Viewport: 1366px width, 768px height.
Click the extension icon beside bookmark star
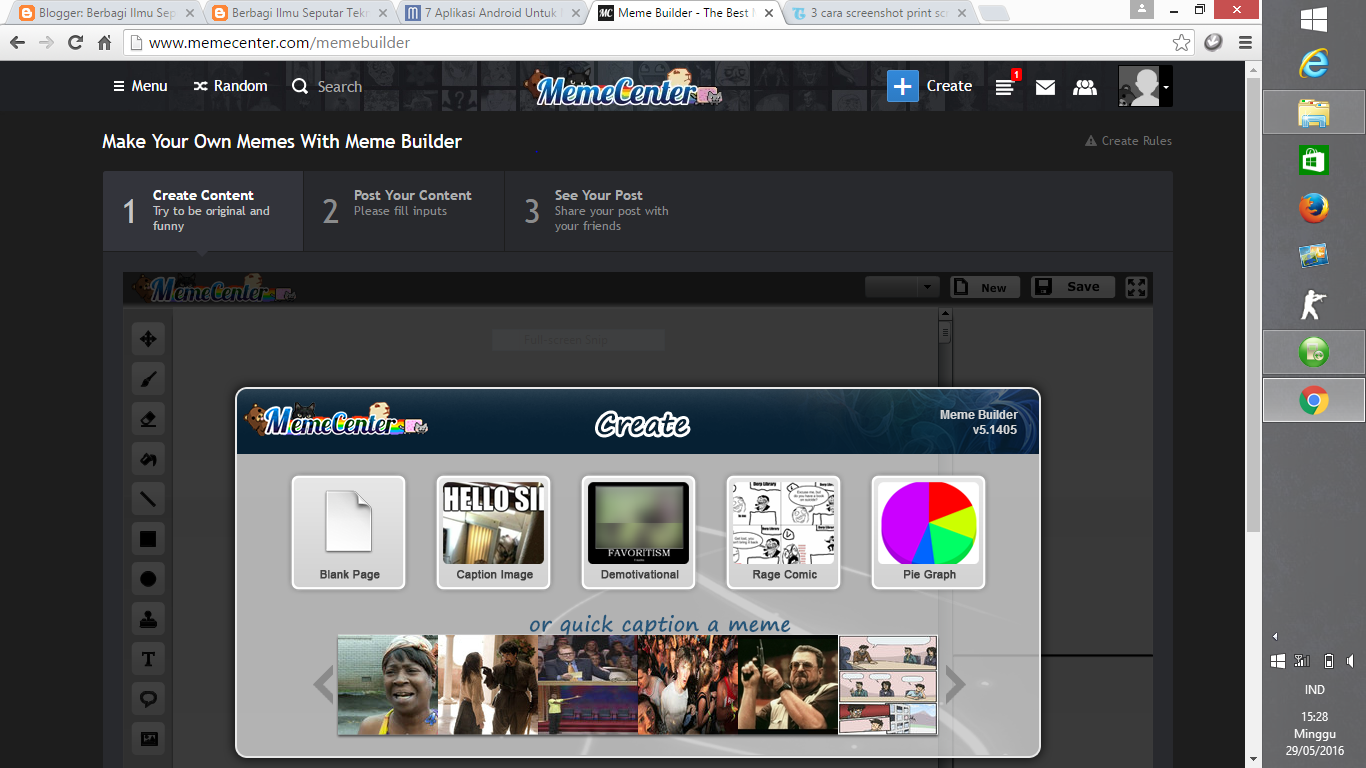[x=1213, y=42]
